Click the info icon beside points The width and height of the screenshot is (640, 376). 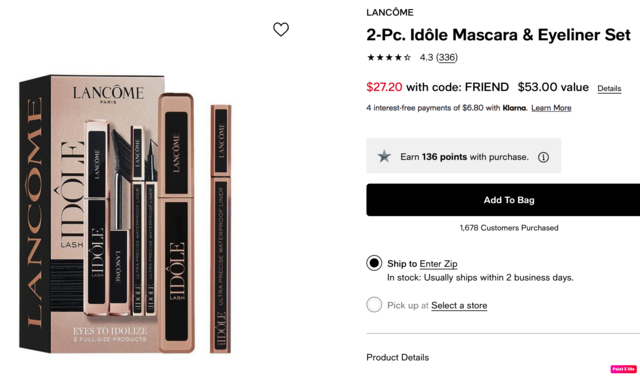[x=543, y=157]
